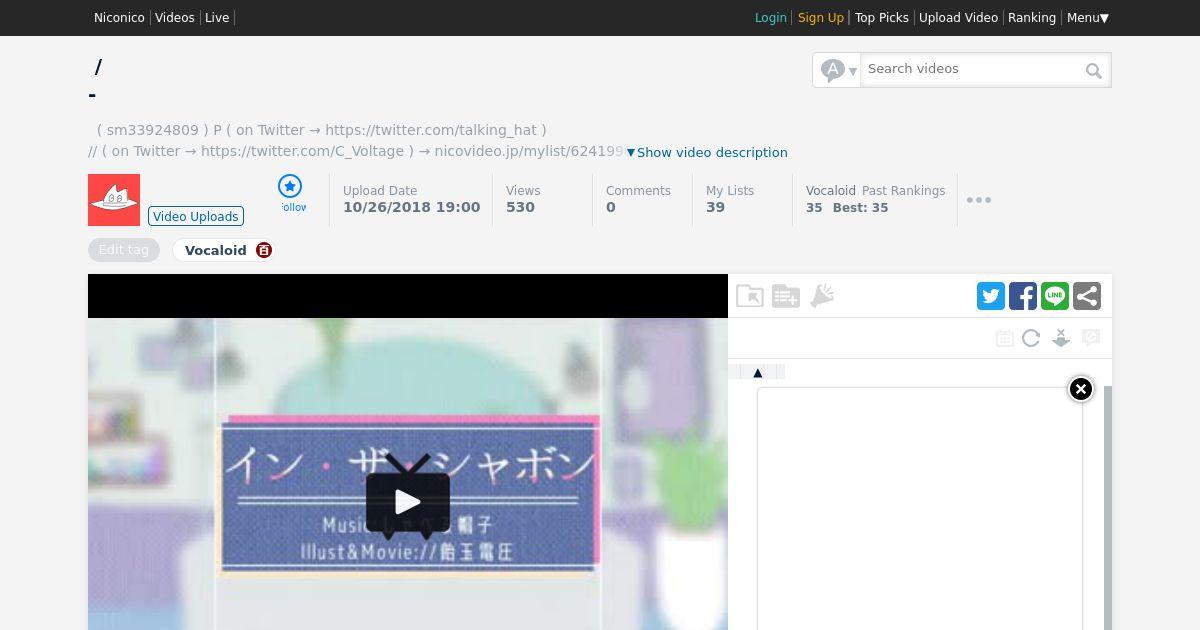Click the My Lists count 39

[x=715, y=207]
